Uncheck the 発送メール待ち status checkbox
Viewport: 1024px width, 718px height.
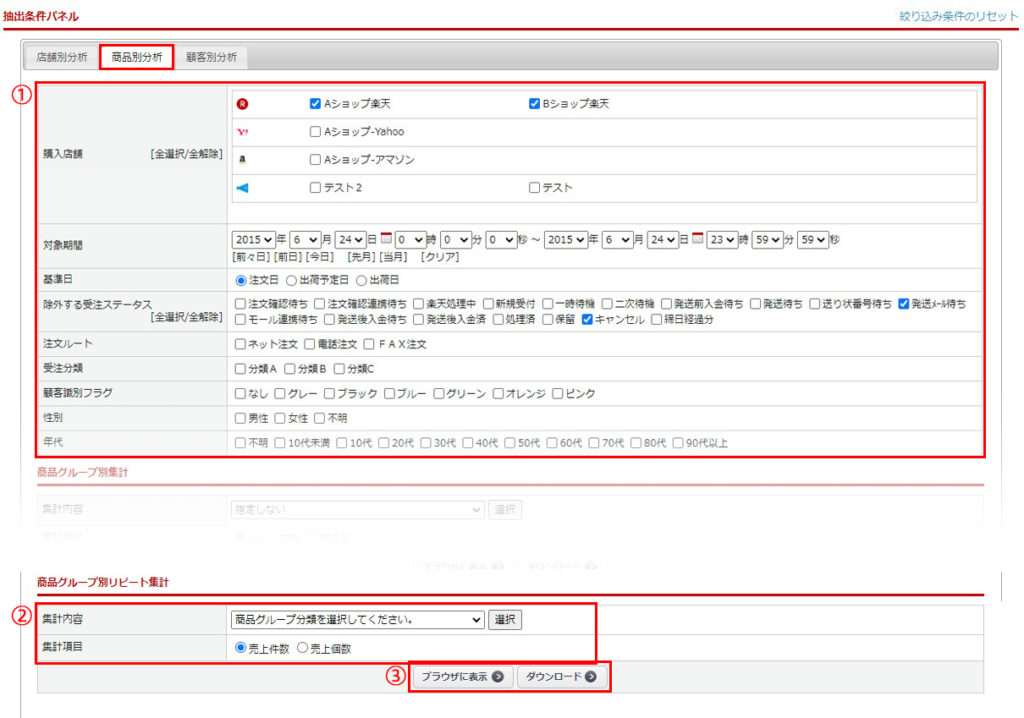pos(903,304)
